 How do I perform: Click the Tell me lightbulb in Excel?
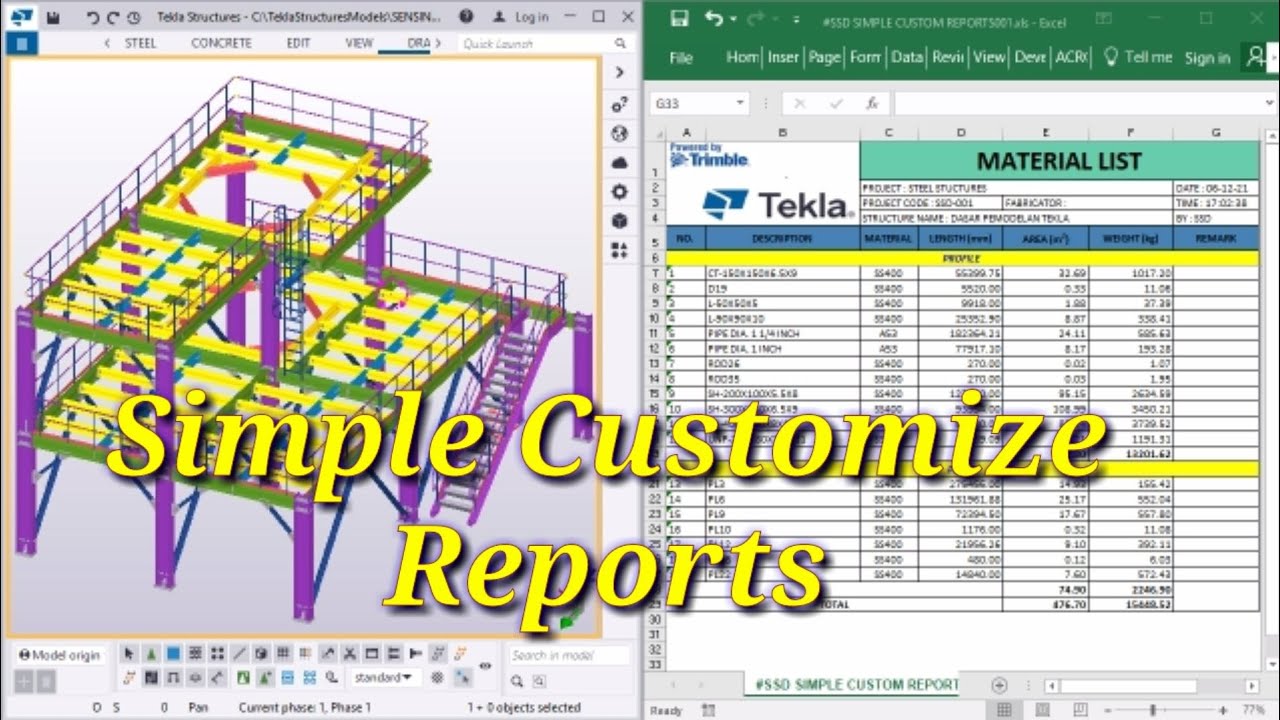pos(1110,57)
